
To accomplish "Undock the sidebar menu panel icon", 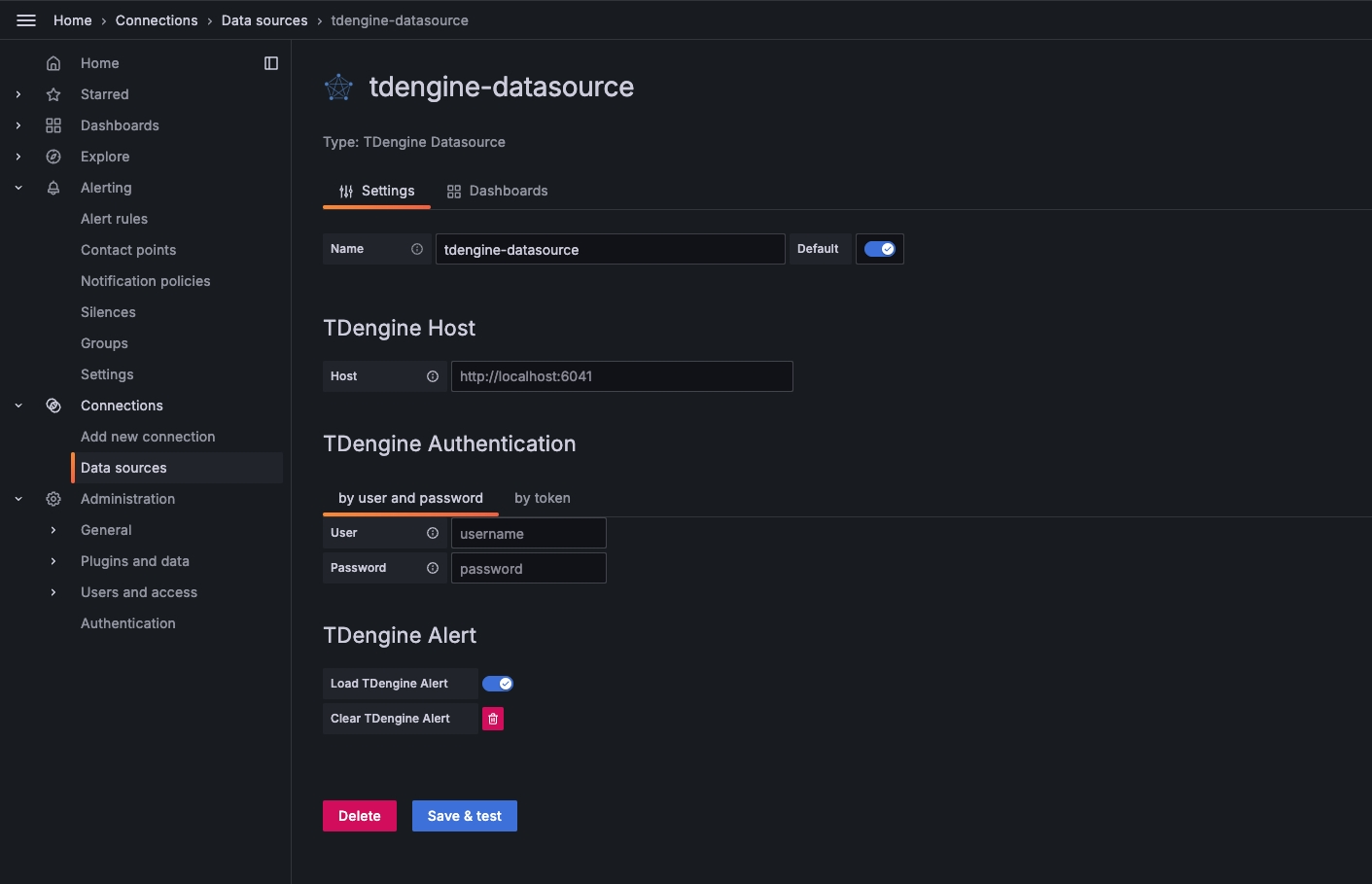I will click(271, 63).
